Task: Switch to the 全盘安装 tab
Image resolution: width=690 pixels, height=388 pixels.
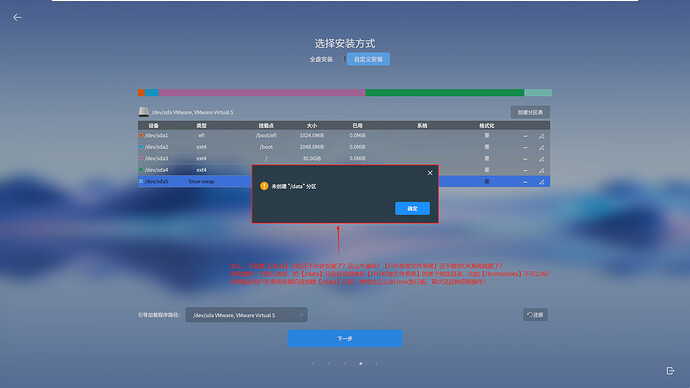Action: tap(321, 59)
